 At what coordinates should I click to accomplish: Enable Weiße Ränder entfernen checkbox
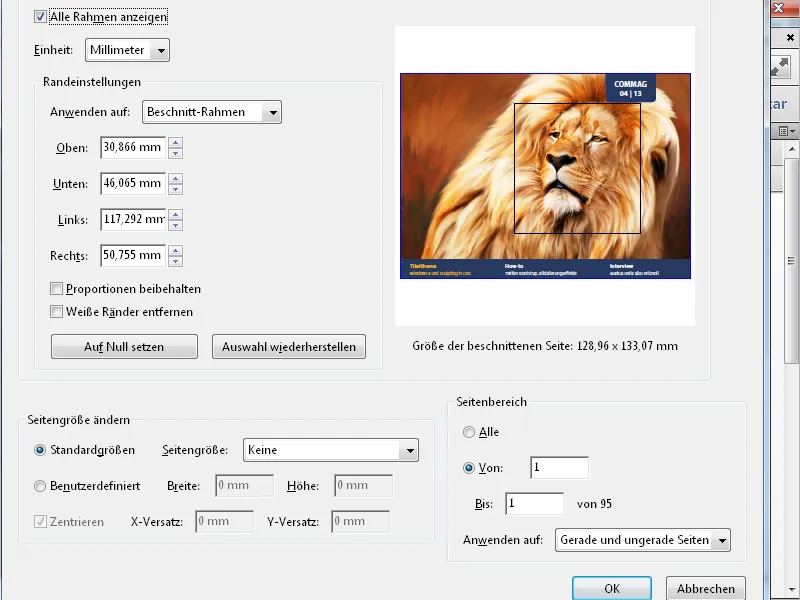(x=56, y=312)
